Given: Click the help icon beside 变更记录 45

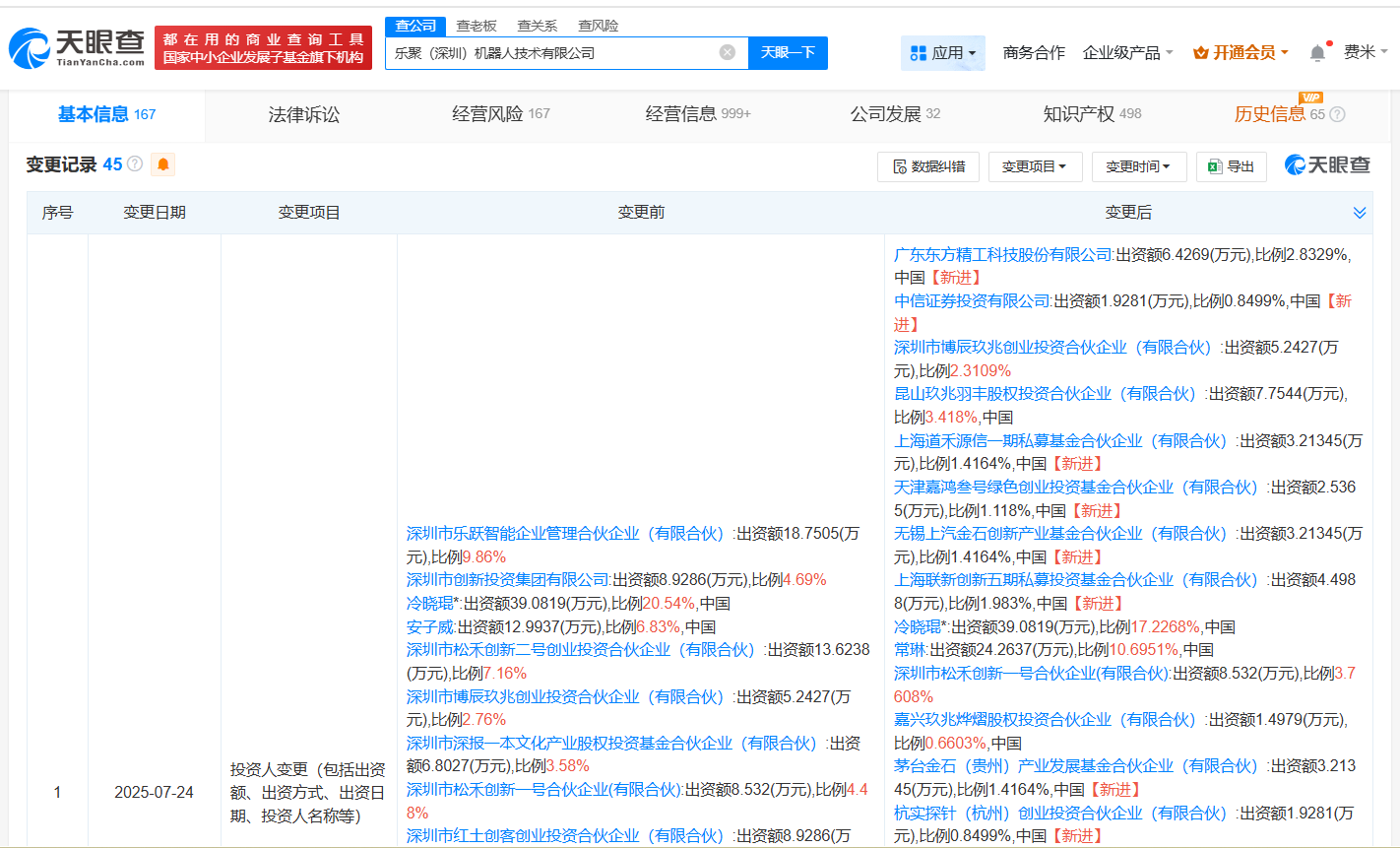Looking at the screenshot, I should click(x=135, y=164).
